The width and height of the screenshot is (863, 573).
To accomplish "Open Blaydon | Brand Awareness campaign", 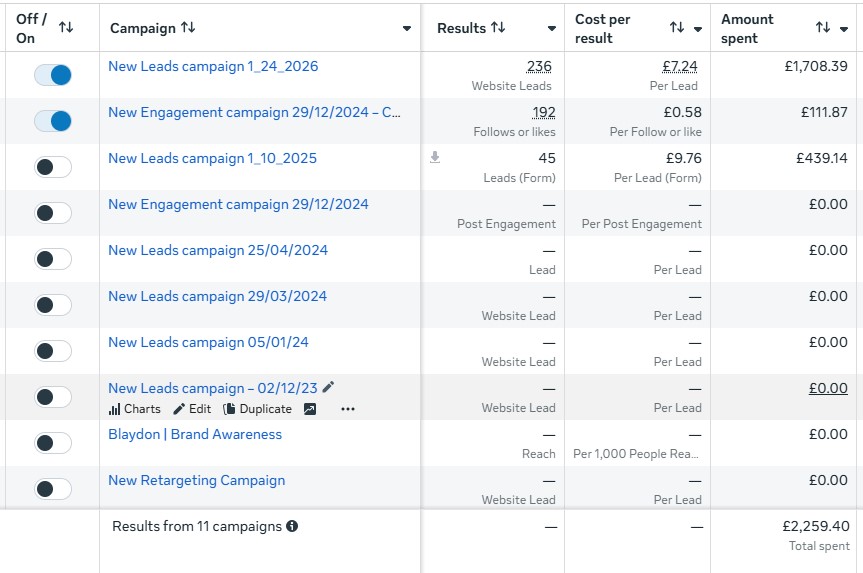I will (x=195, y=434).
